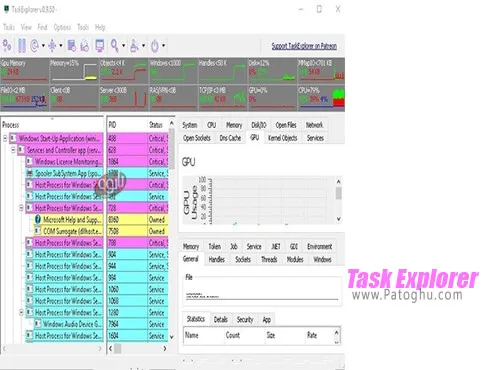The image size is (485, 370).
Task: Select the Windows Start-Up Application row
Action: pyautogui.click(x=56, y=138)
